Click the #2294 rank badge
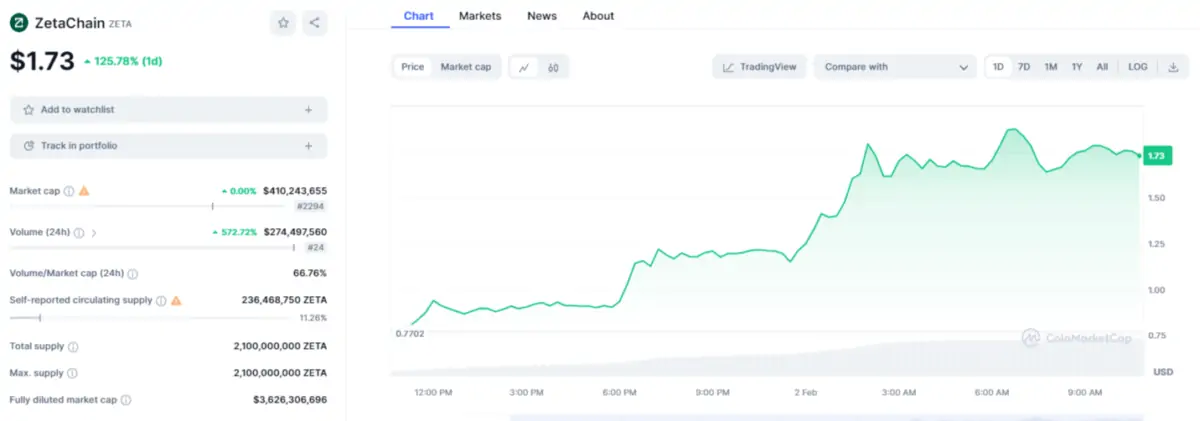The width and height of the screenshot is (1200, 421). (x=311, y=206)
